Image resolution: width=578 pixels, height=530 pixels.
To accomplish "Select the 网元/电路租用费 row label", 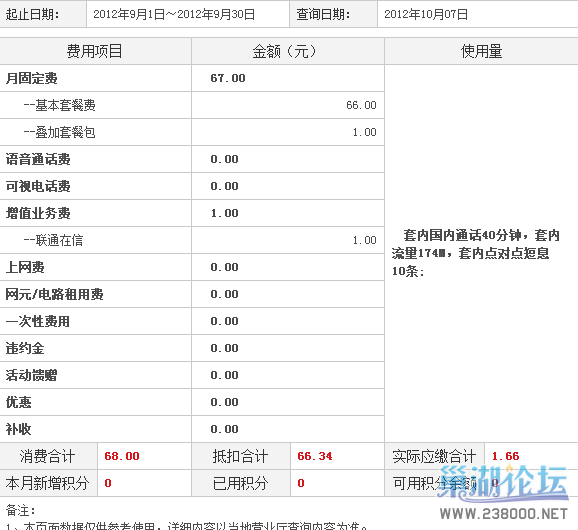I will pyautogui.click(x=55, y=294).
